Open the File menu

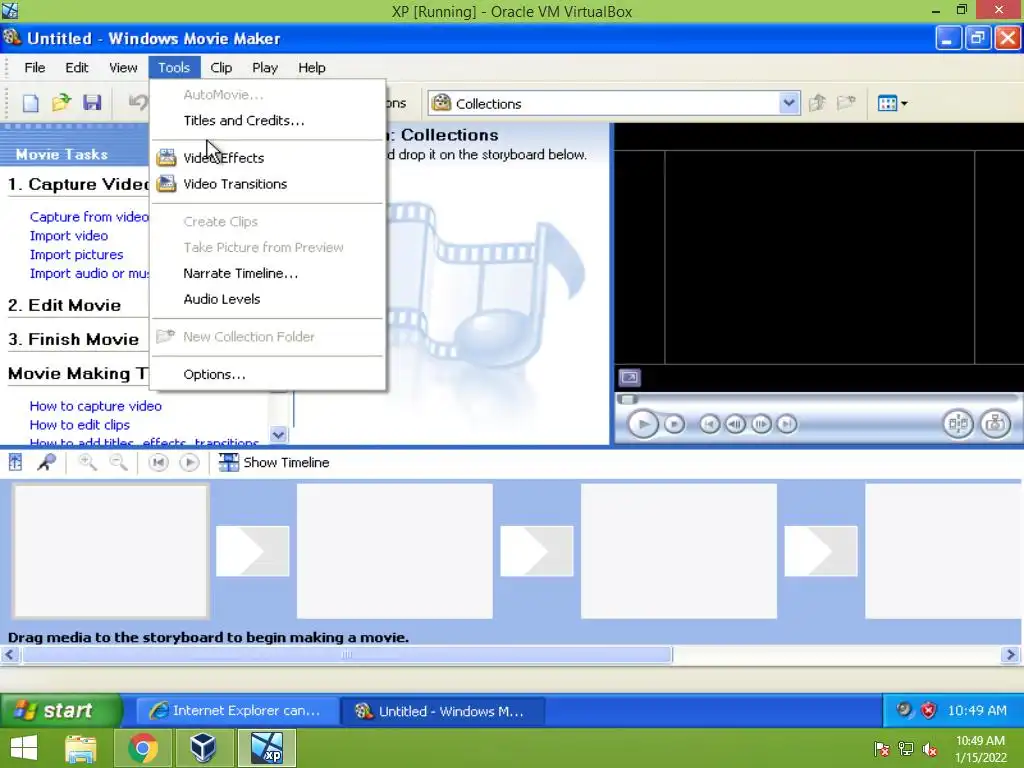[x=35, y=67]
